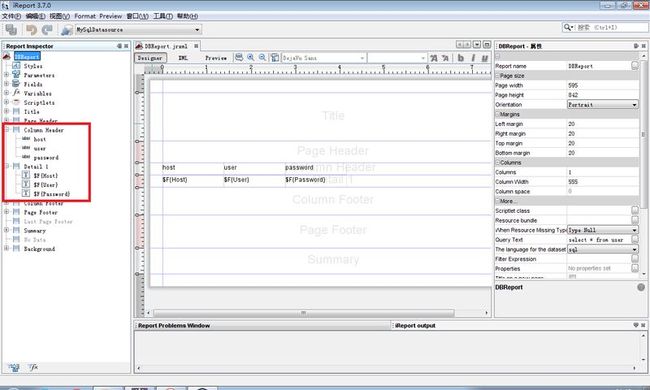
Task: Click the Redo arrow icon
Action: pyautogui.click(x=48, y=29)
